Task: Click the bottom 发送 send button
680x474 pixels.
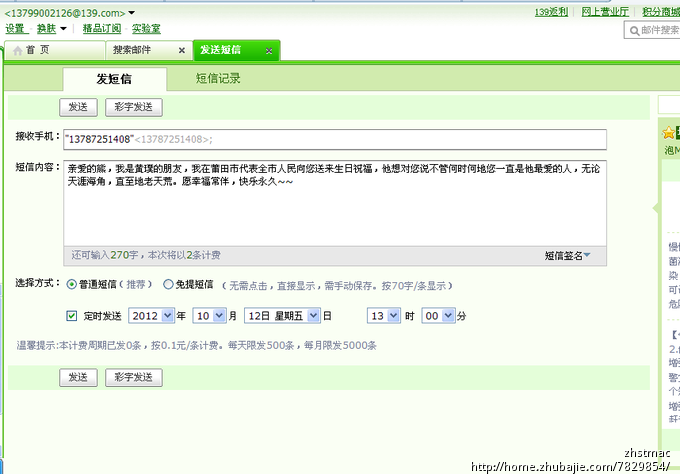Action: 78,377
